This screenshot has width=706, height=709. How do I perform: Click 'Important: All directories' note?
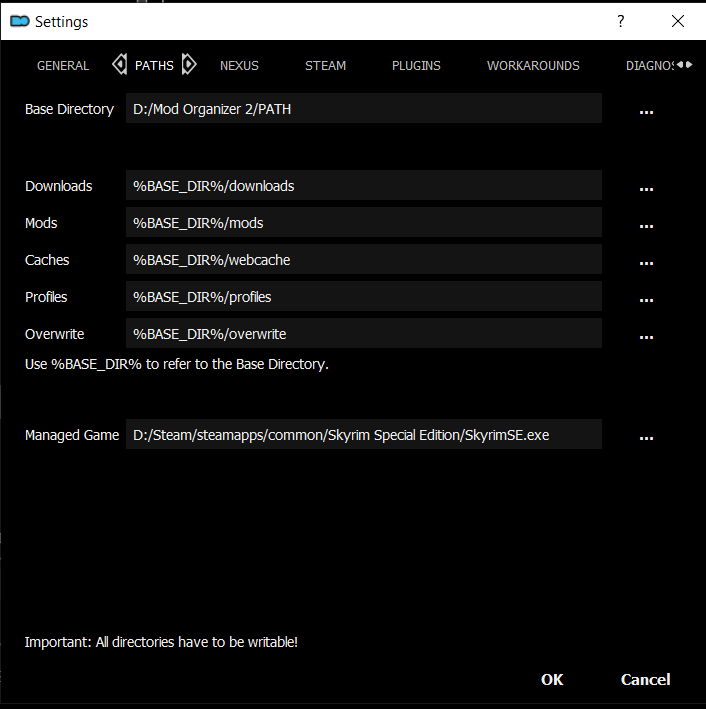coord(161,642)
